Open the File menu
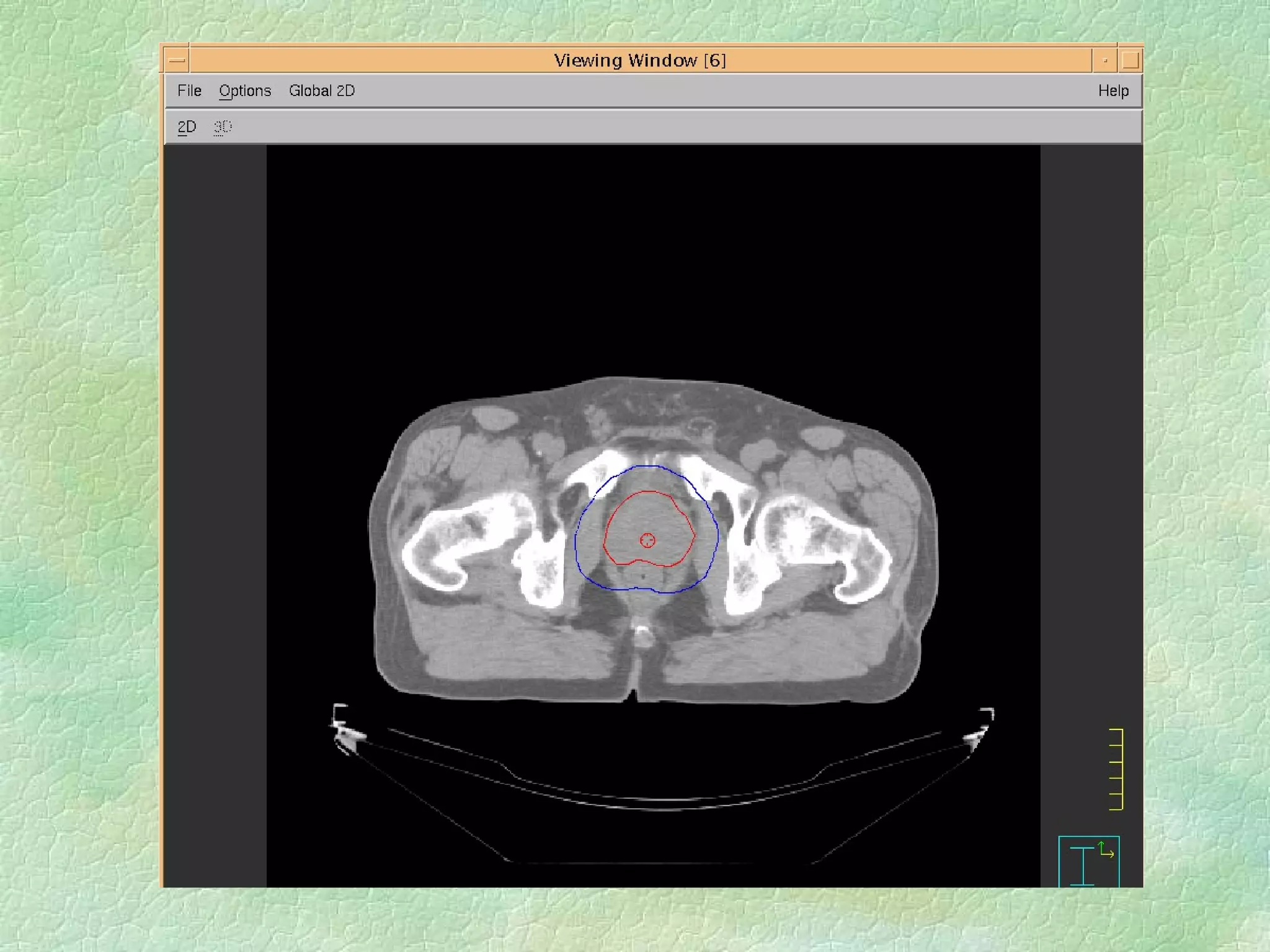Viewport: 1270px width, 952px height. pos(189,90)
